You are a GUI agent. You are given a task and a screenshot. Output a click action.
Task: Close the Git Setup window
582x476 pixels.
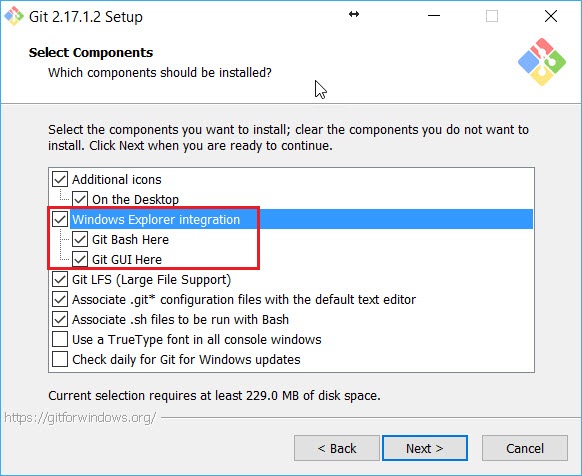pos(551,16)
